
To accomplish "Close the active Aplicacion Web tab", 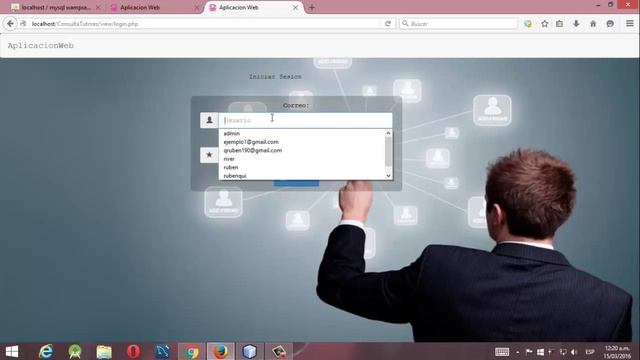I will click(x=295, y=7).
